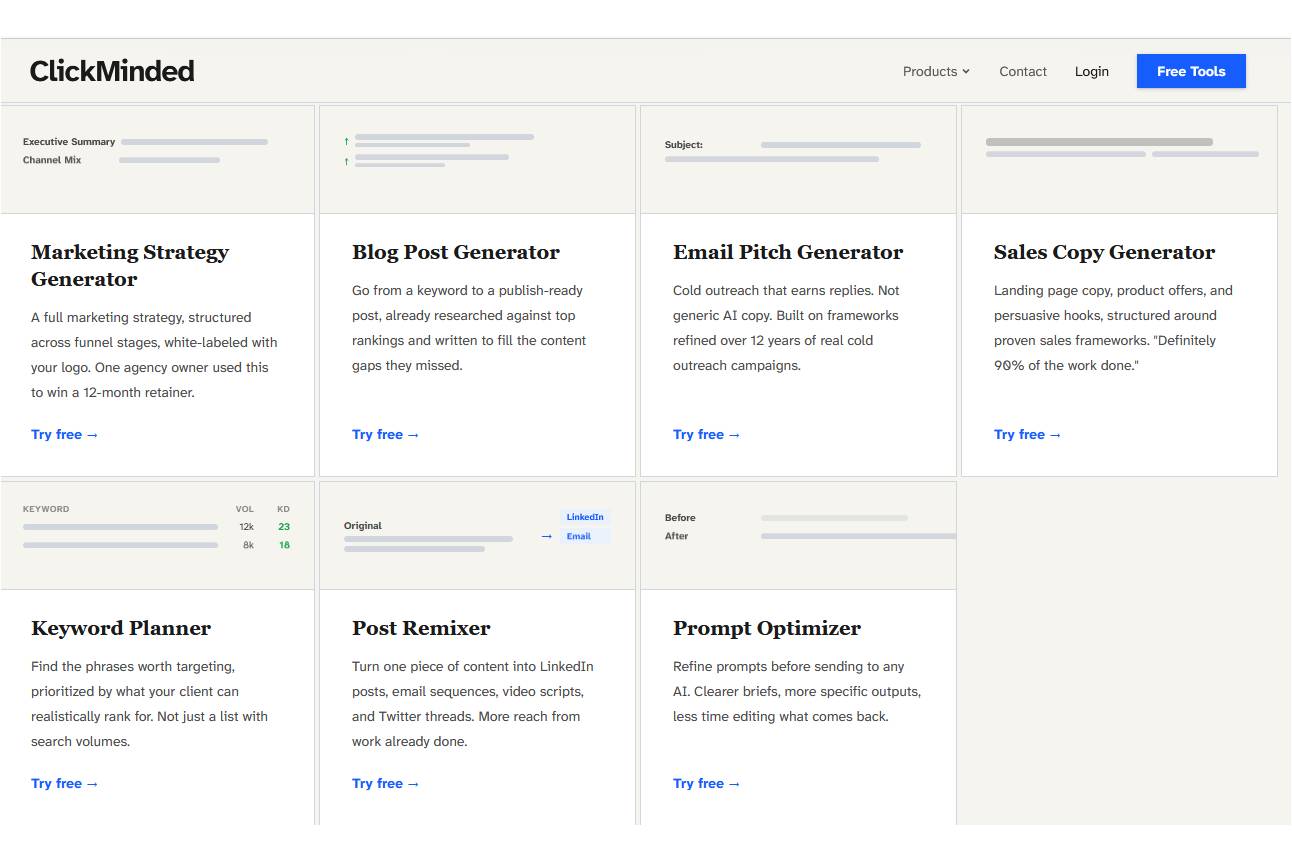Viewport: 1292px width, 861px height.
Task: Click the Marketing Strategy Generator heading
Action: (x=130, y=265)
